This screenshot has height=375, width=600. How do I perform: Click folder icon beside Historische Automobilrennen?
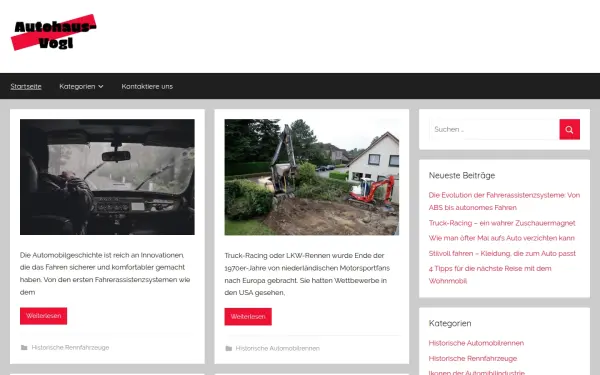229,348
